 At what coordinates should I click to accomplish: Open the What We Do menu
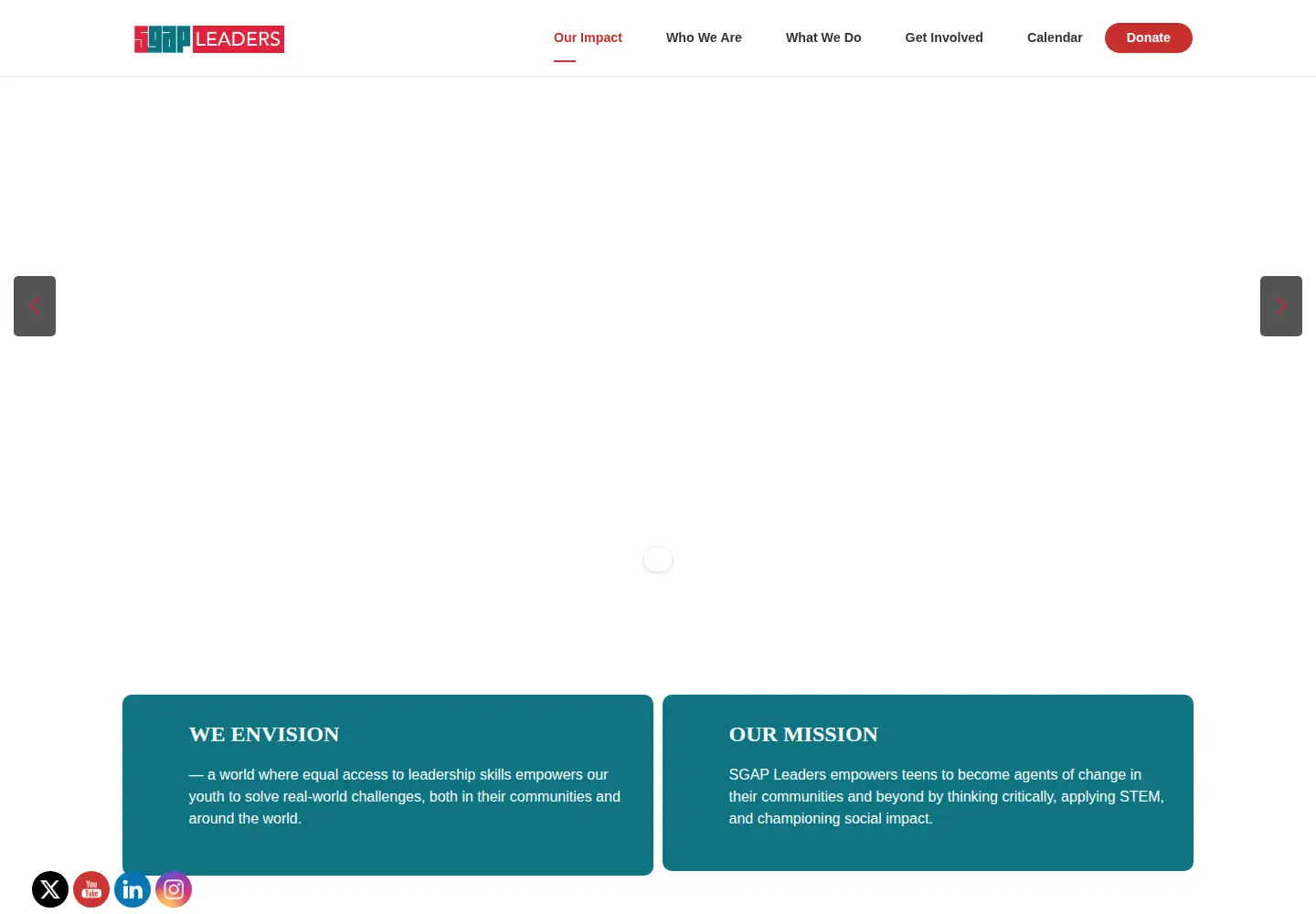pyautogui.click(x=823, y=37)
